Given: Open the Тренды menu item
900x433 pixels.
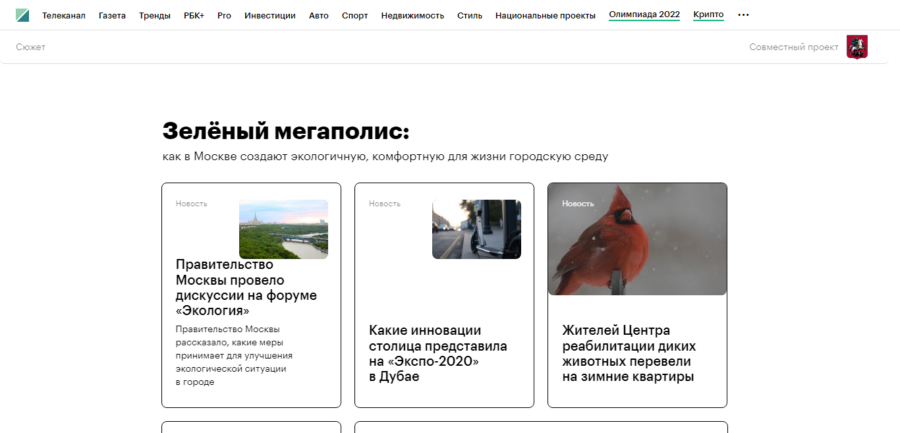Looking at the screenshot, I should tap(154, 16).
